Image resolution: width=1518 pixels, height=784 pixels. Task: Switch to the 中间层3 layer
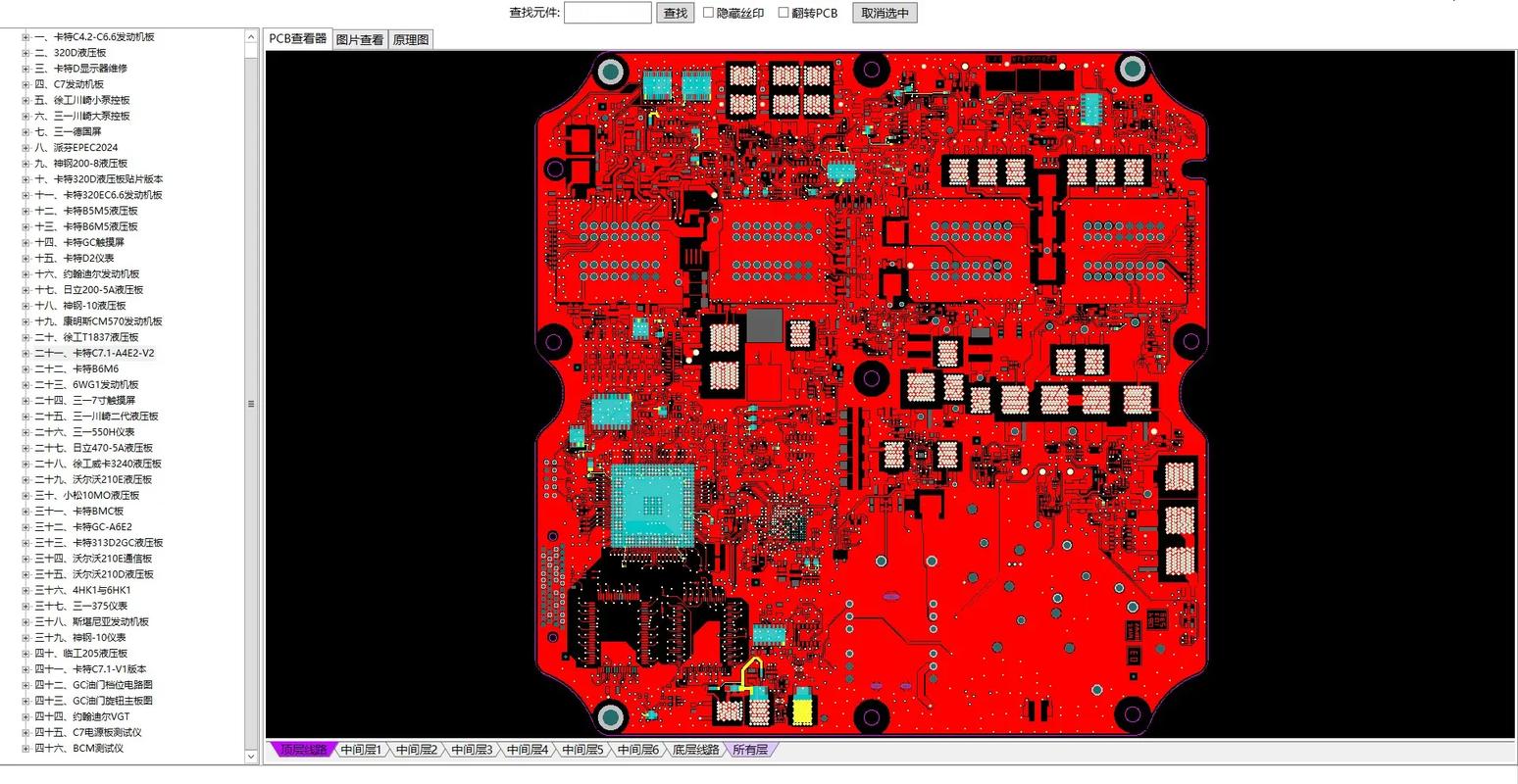[x=472, y=749]
